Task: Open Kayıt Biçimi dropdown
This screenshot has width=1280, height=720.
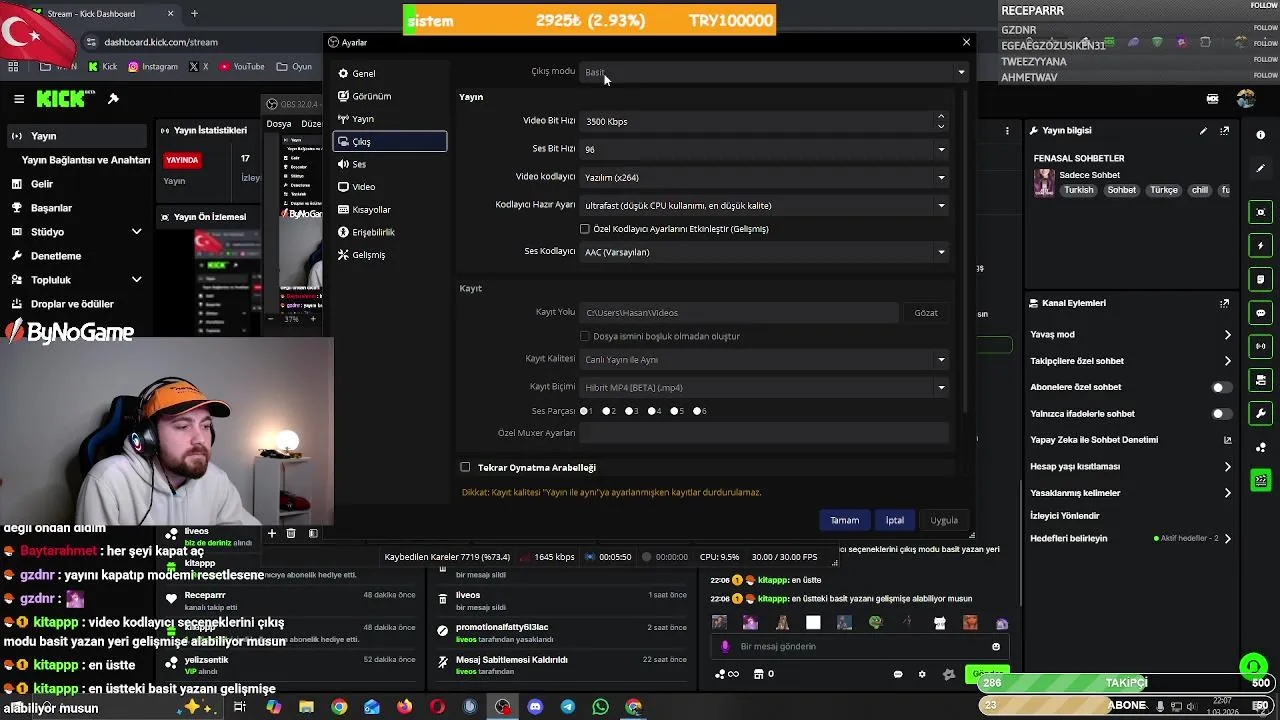Action: pos(764,387)
